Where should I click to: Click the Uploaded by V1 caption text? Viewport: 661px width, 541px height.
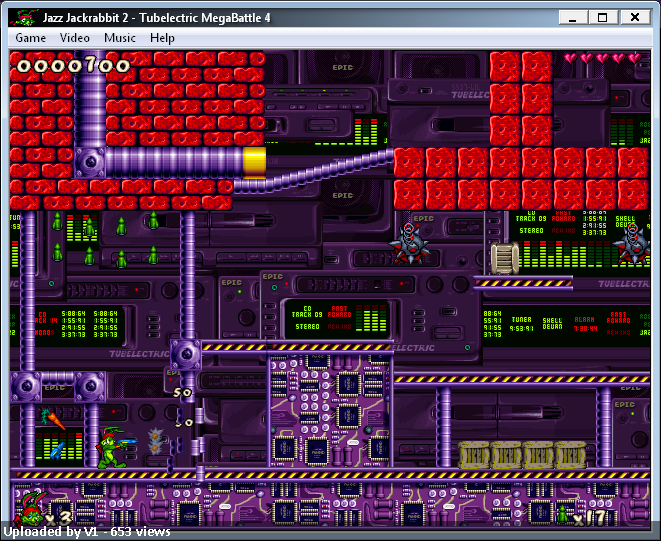click(x=87, y=532)
